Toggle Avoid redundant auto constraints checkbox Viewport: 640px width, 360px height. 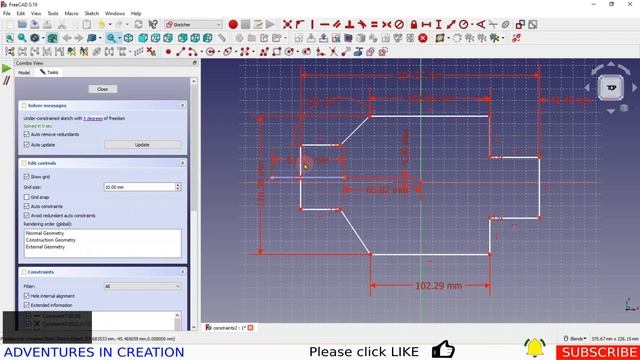coord(27,216)
